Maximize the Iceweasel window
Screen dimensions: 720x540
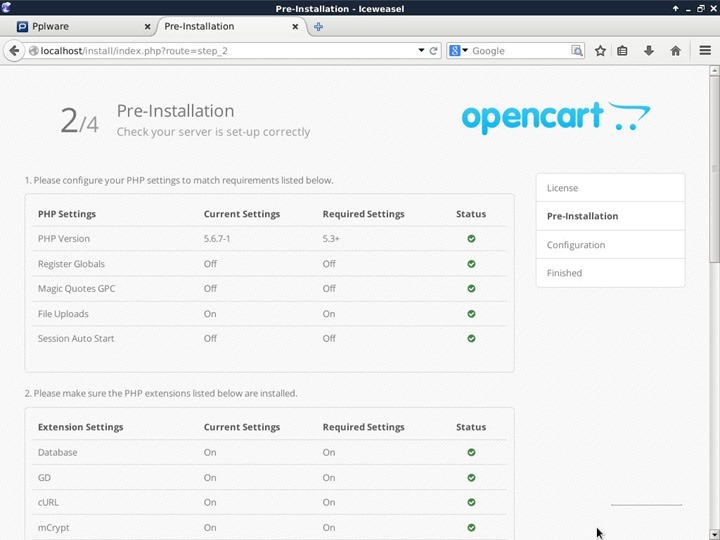[x=701, y=8]
